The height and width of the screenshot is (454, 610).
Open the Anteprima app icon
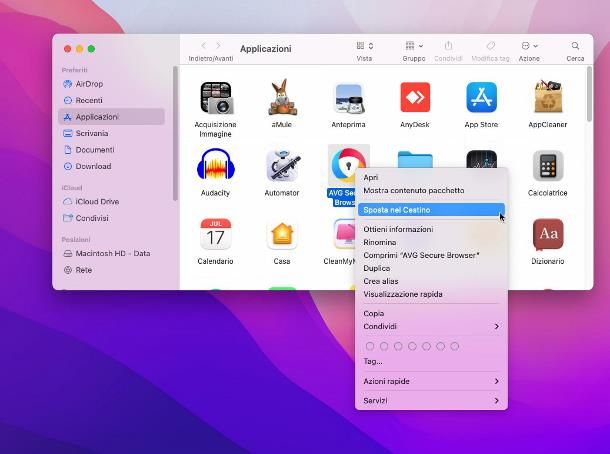pyautogui.click(x=348, y=98)
